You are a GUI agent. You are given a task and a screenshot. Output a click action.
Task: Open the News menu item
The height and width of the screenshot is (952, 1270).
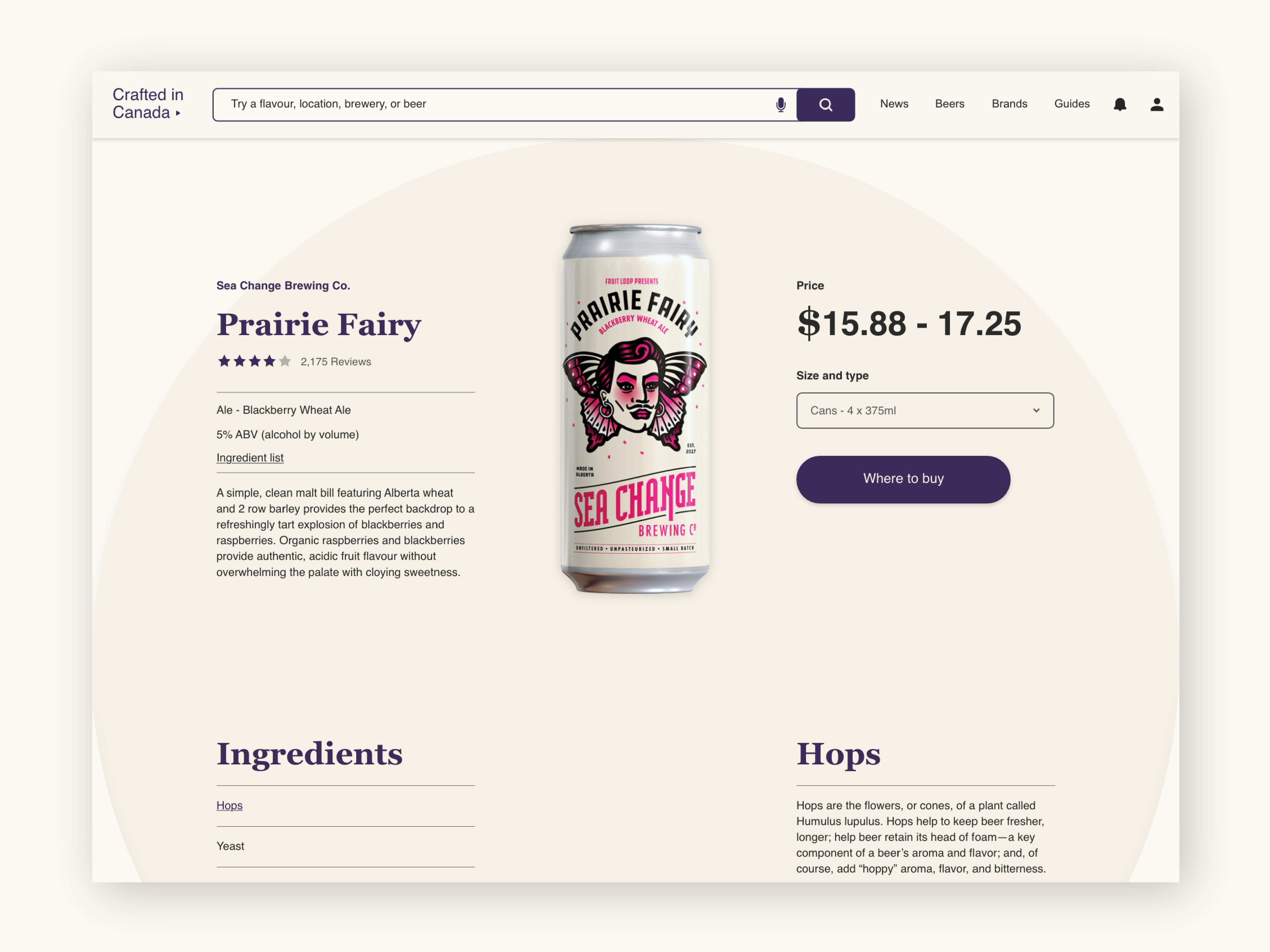tap(894, 104)
